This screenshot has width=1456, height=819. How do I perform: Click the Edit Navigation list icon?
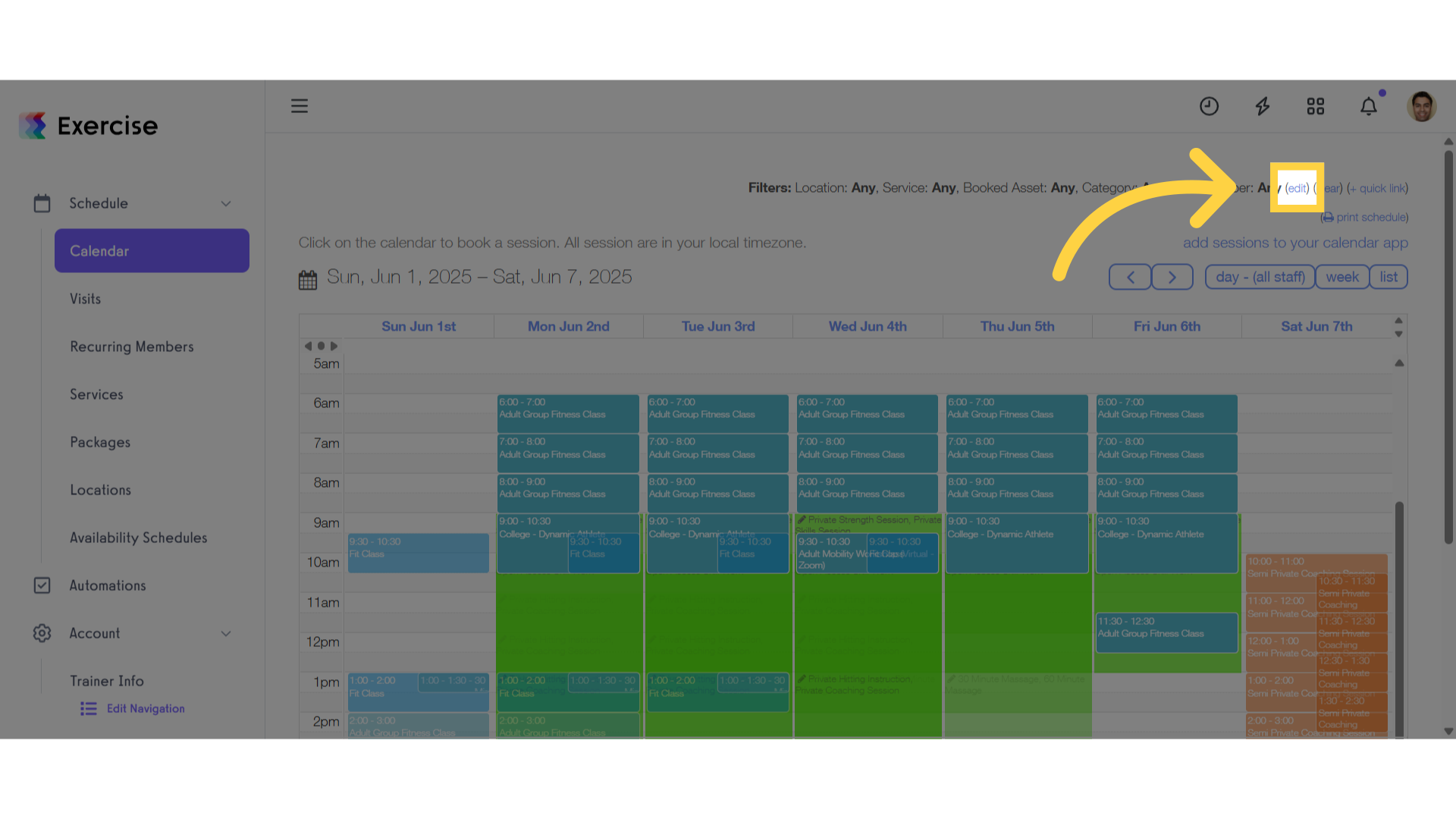pos(89,708)
